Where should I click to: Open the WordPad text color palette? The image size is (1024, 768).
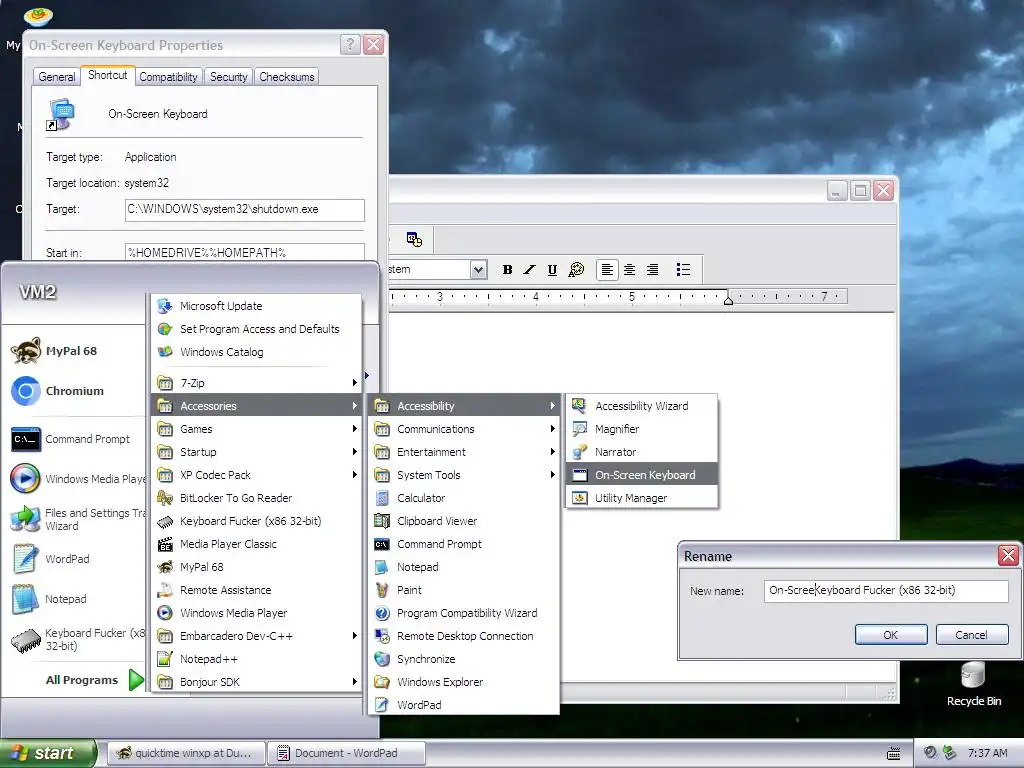(x=576, y=270)
